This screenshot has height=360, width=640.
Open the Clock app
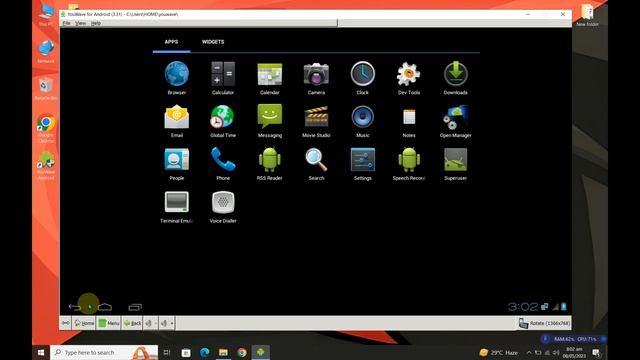tap(362, 78)
